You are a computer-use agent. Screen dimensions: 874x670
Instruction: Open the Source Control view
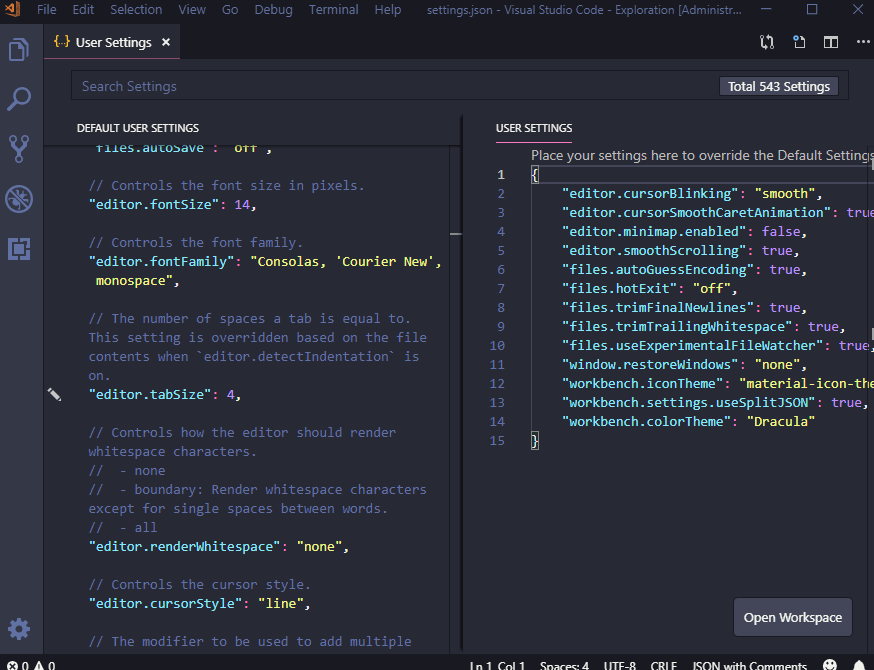[x=19, y=148]
